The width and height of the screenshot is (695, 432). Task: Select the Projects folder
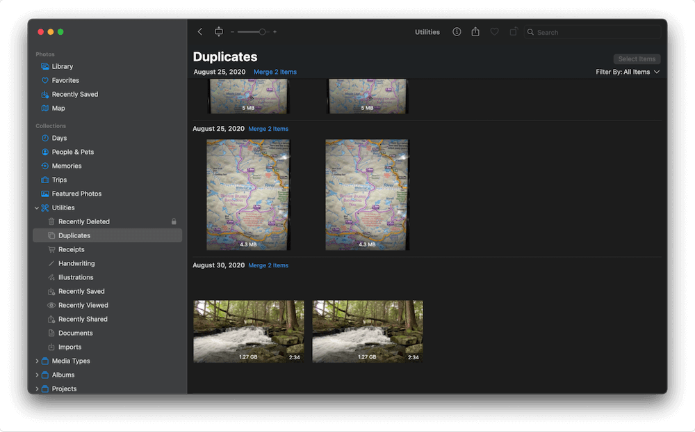[64, 389]
